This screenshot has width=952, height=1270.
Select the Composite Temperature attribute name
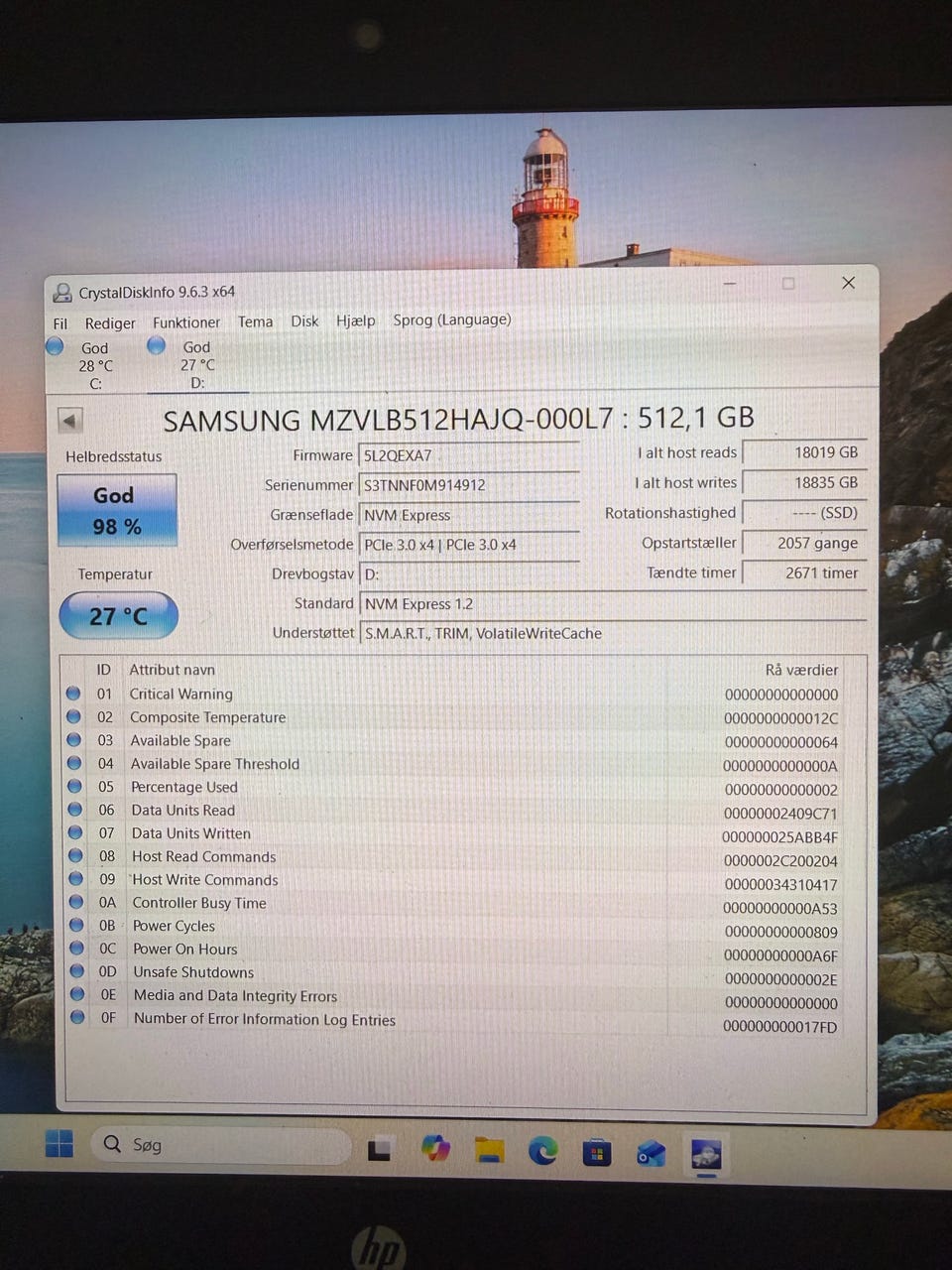click(x=207, y=717)
